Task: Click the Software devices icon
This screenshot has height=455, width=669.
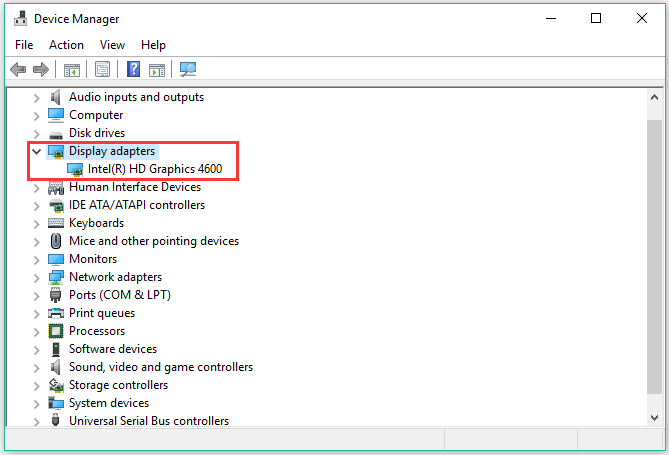Action: [56, 349]
